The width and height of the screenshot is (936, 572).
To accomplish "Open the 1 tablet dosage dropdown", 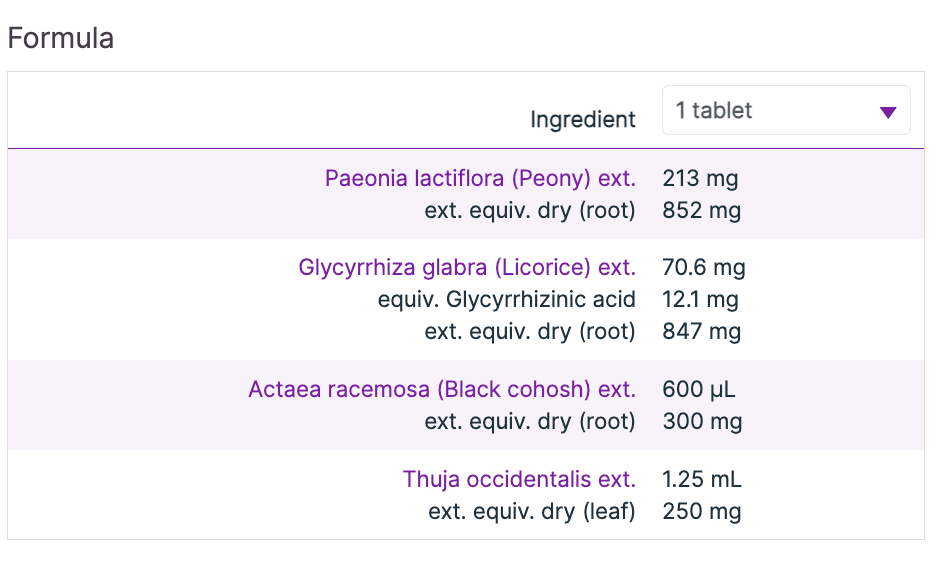I will (x=785, y=111).
